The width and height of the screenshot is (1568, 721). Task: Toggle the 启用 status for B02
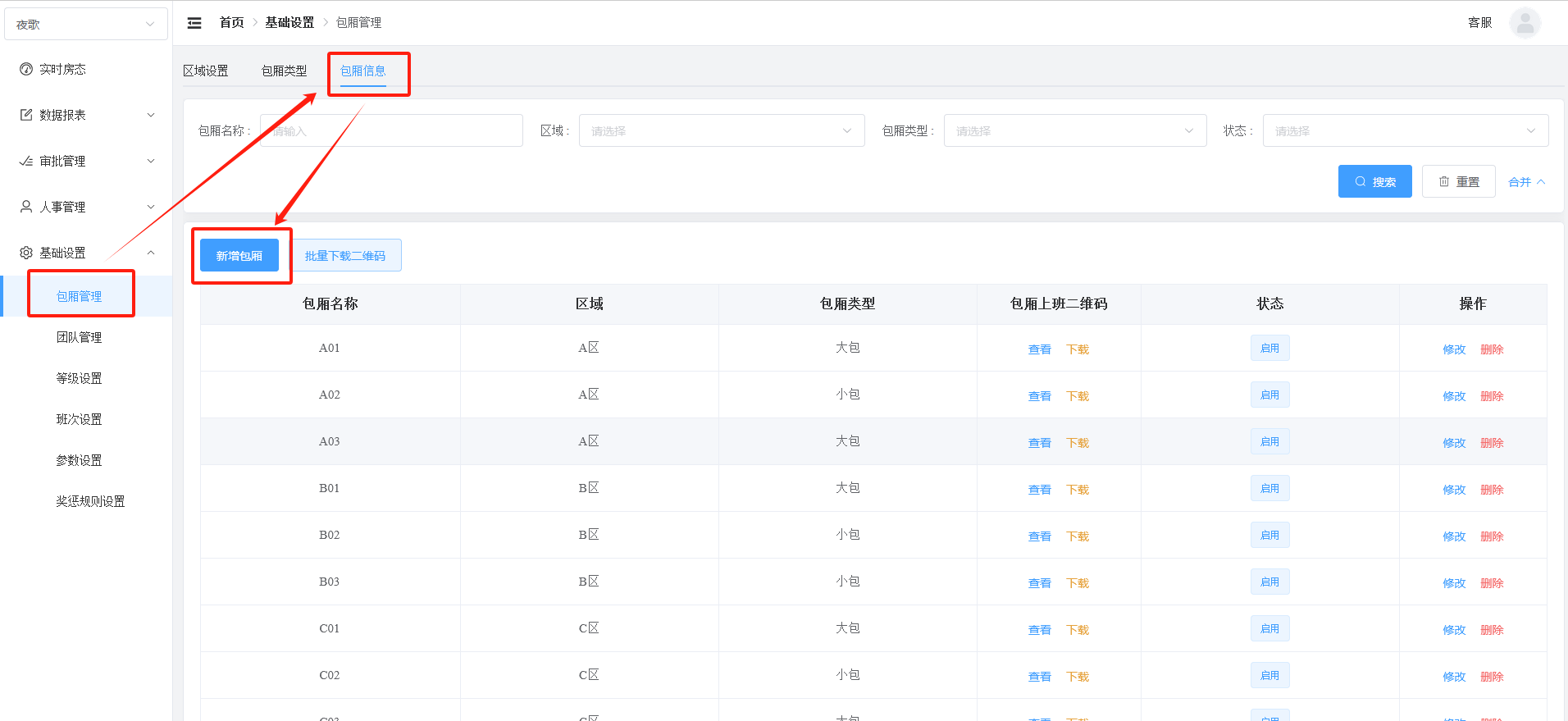1270,535
